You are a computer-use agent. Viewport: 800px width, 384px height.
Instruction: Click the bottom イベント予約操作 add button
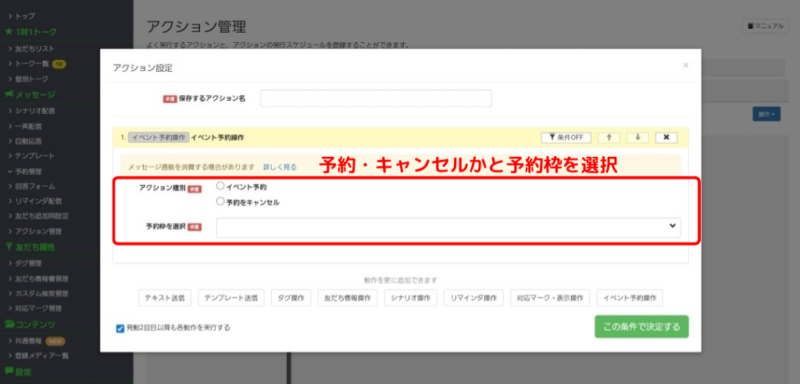pos(630,298)
